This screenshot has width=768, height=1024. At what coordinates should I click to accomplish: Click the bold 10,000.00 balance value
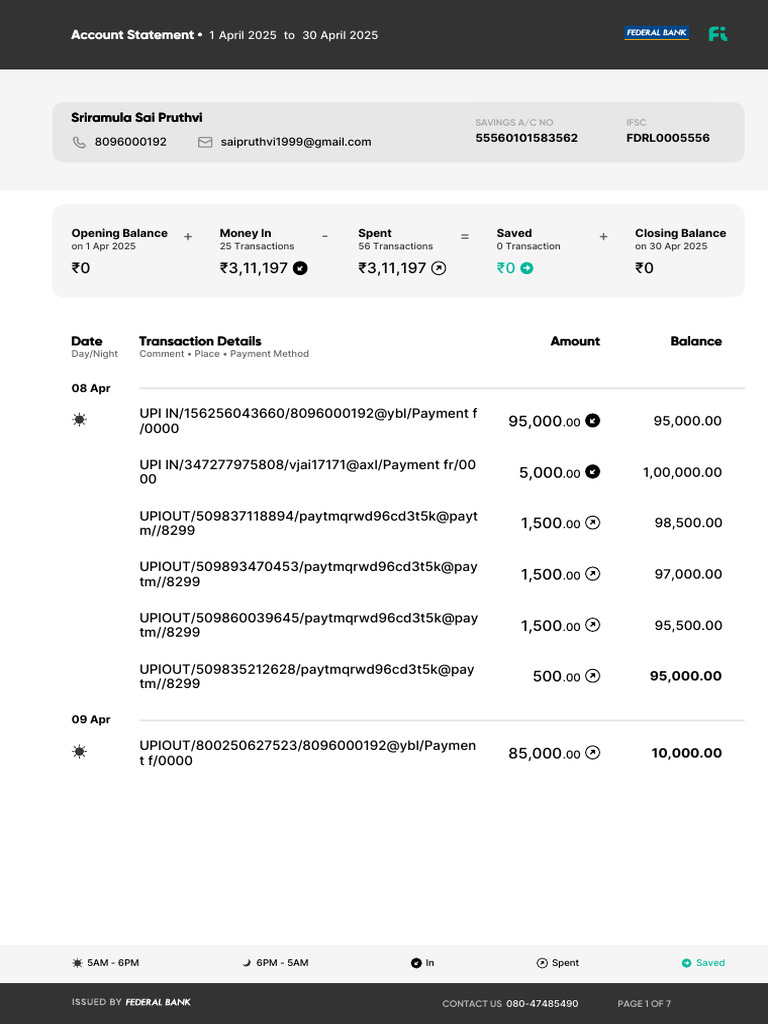(686, 753)
